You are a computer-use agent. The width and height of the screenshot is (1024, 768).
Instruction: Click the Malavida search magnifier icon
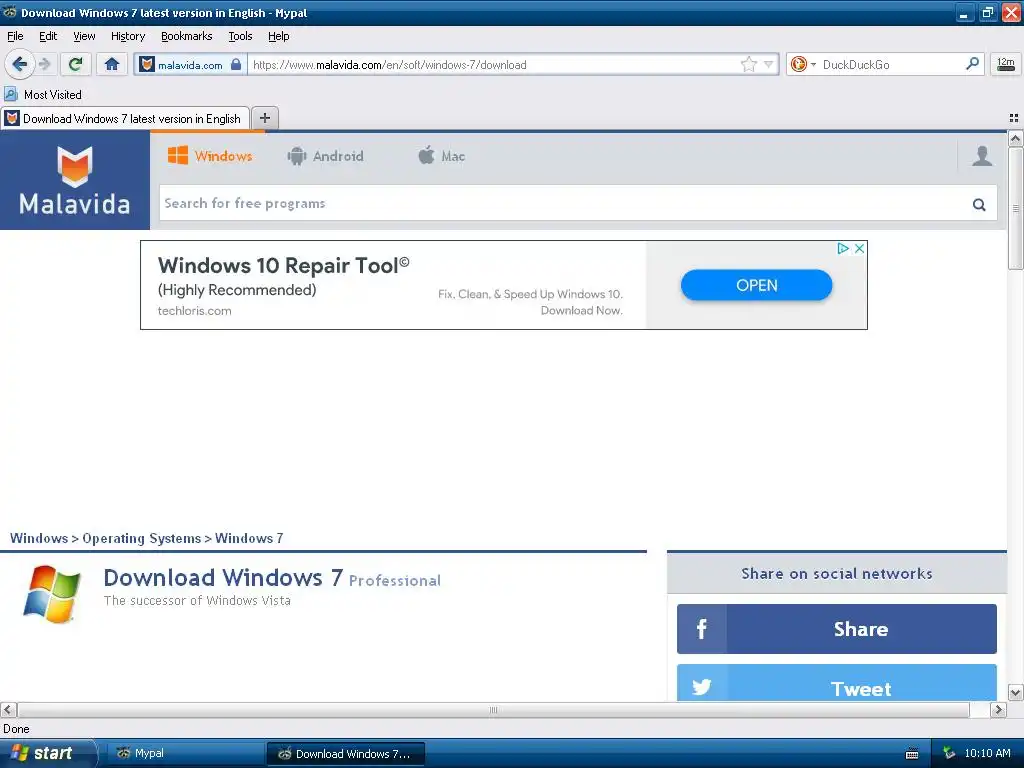tap(979, 204)
